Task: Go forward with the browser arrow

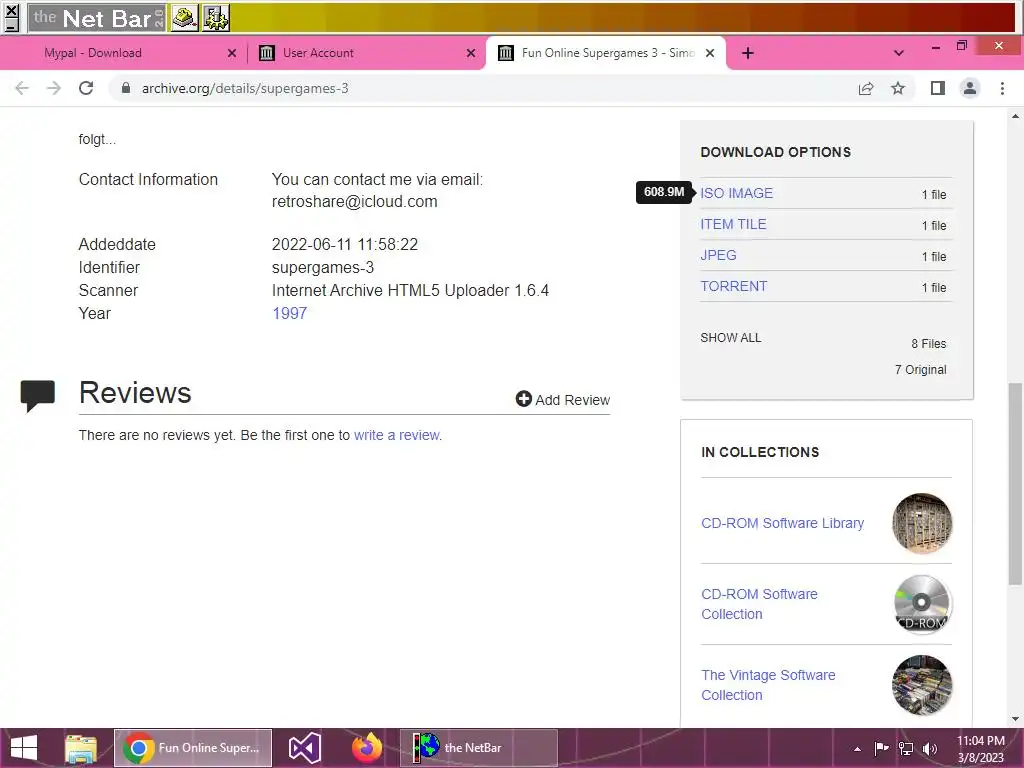Action: [x=54, y=88]
